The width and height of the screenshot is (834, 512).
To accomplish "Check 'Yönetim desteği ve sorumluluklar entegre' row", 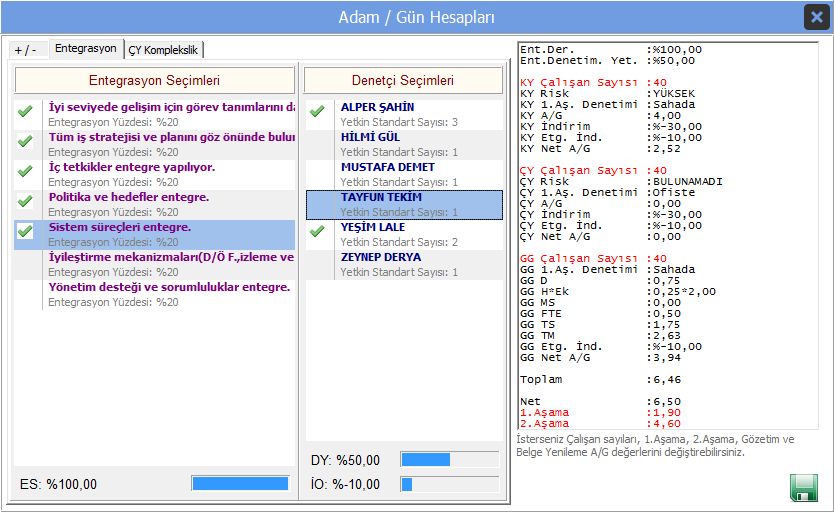I will click(x=154, y=295).
